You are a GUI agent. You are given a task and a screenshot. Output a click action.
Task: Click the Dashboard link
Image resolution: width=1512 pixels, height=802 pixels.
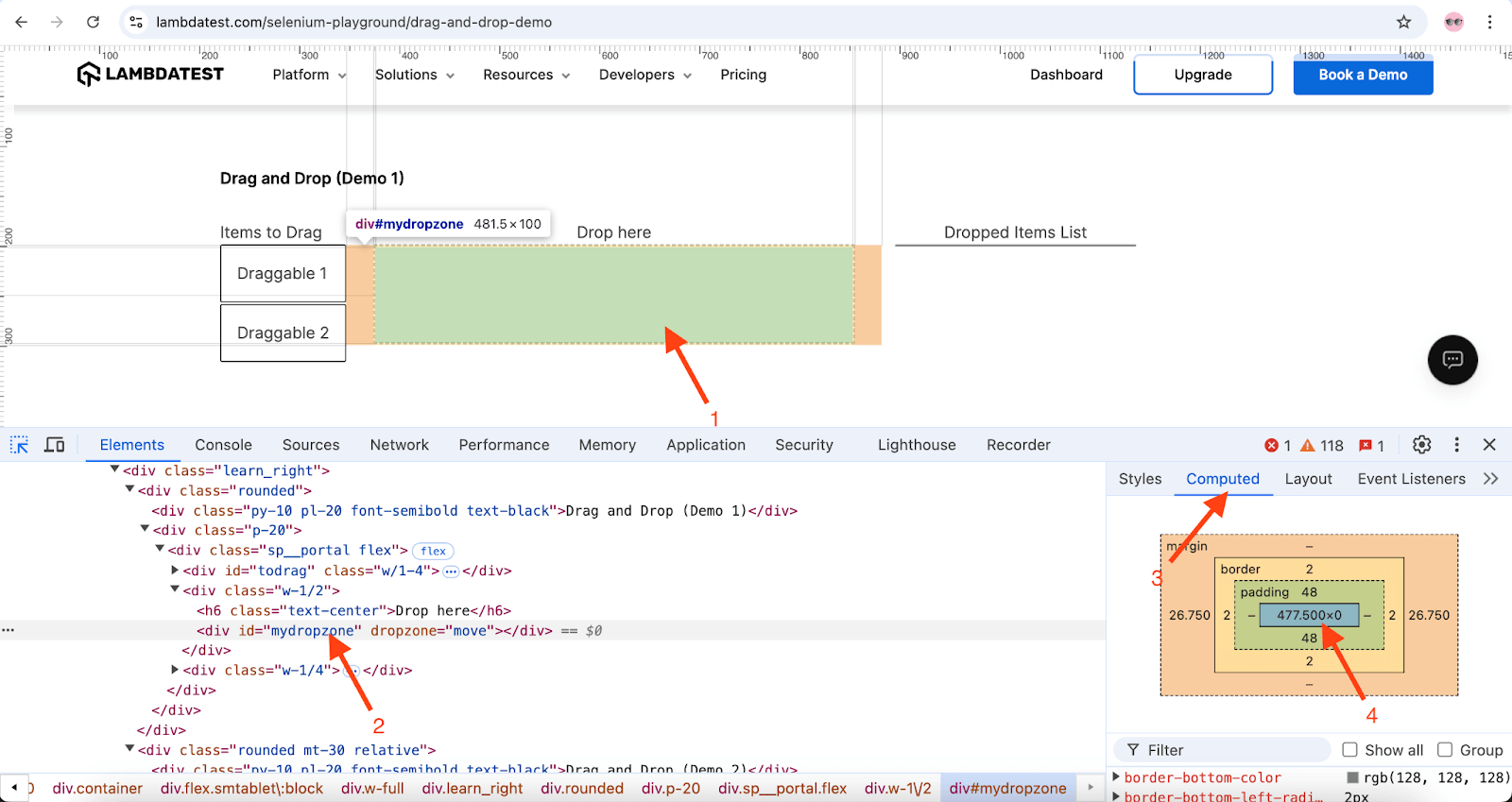click(x=1066, y=75)
